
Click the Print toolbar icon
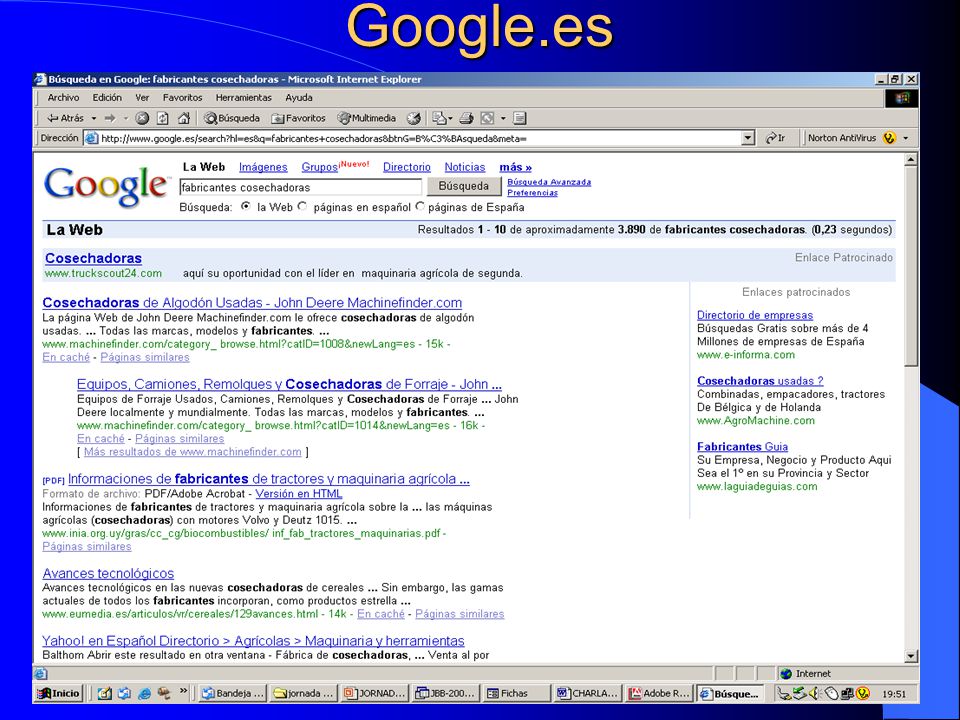[x=467, y=118]
